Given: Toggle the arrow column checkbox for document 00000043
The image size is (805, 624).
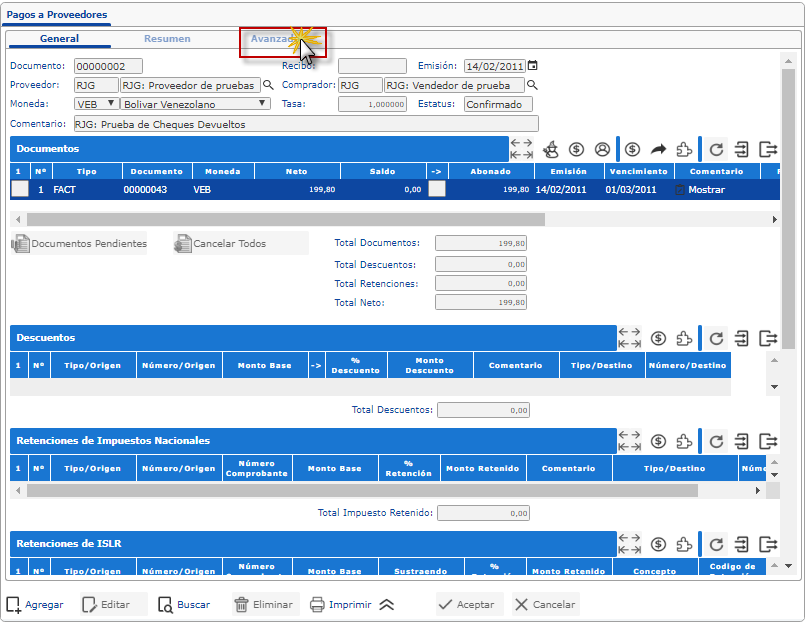Looking at the screenshot, I should (x=437, y=189).
